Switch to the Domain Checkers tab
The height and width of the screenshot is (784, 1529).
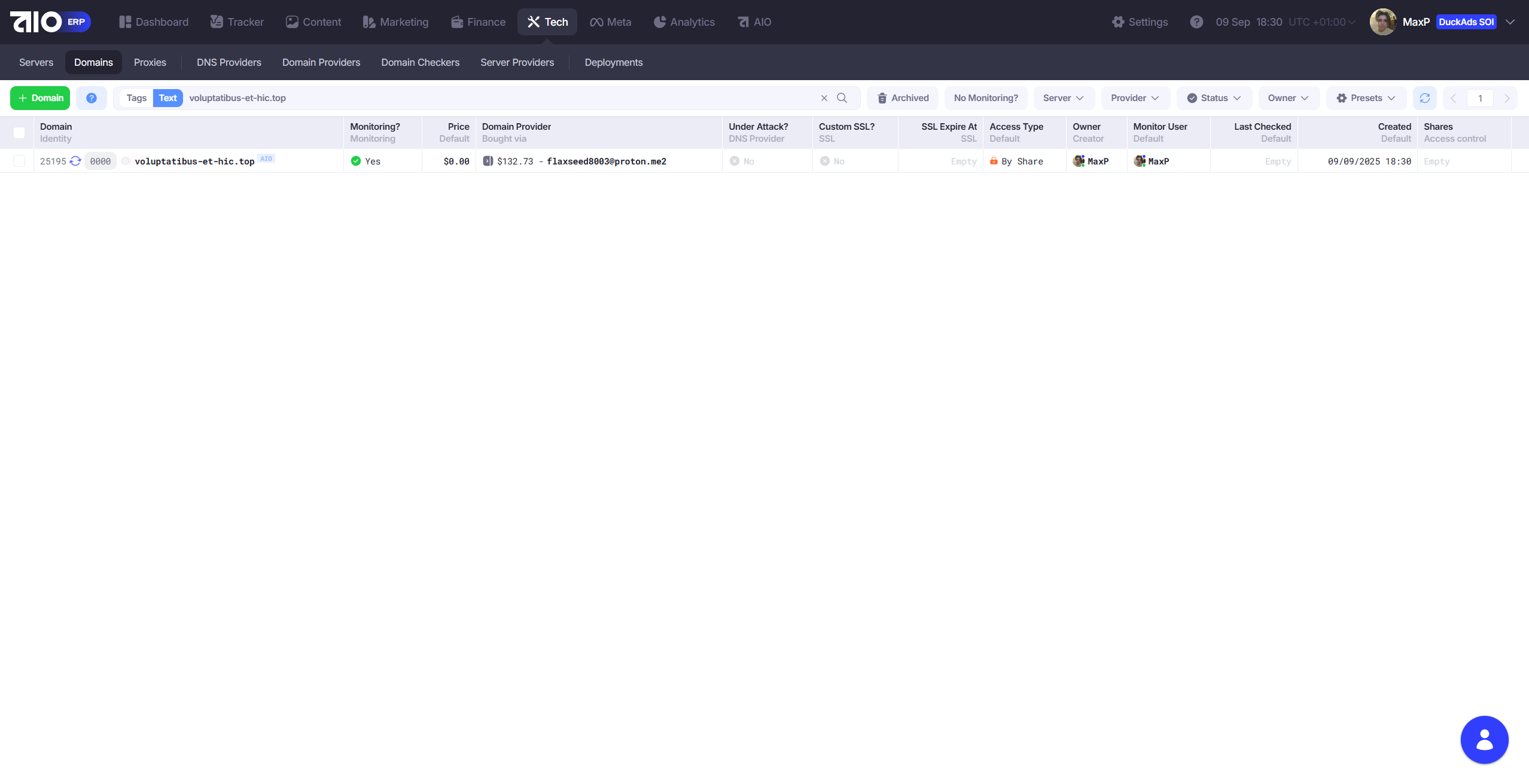tap(421, 62)
